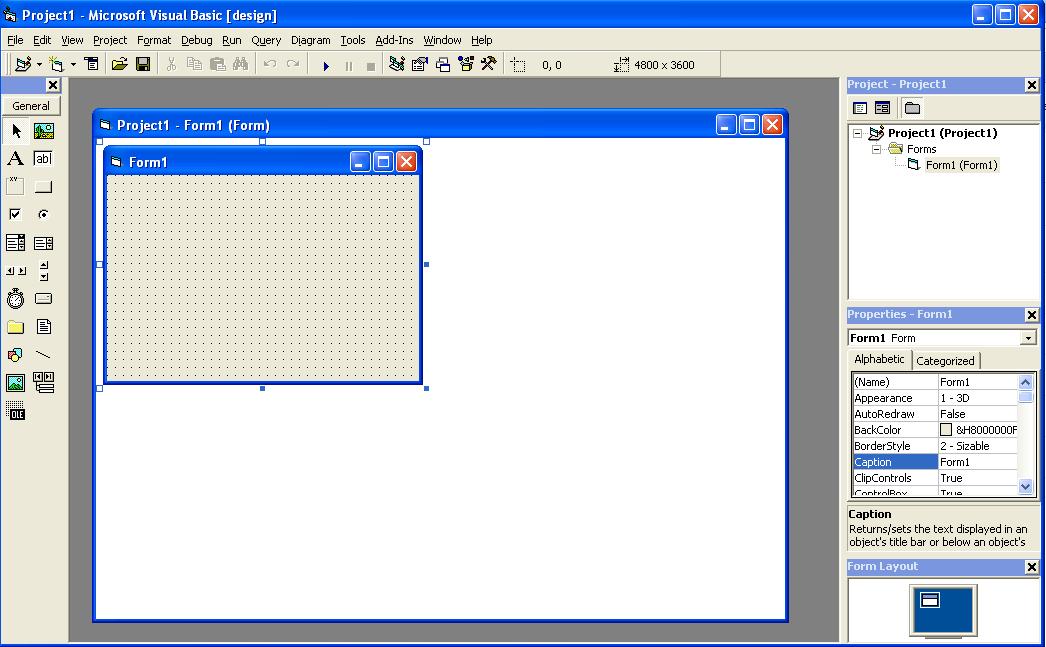This screenshot has width=1046, height=647.
Task: Open dropdown arrow next to Add Form
Action: 73,64
